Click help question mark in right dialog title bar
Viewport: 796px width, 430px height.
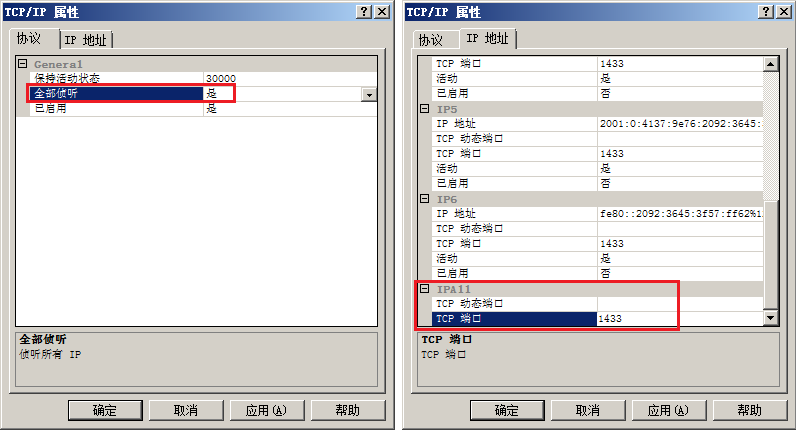click(766, 12)
